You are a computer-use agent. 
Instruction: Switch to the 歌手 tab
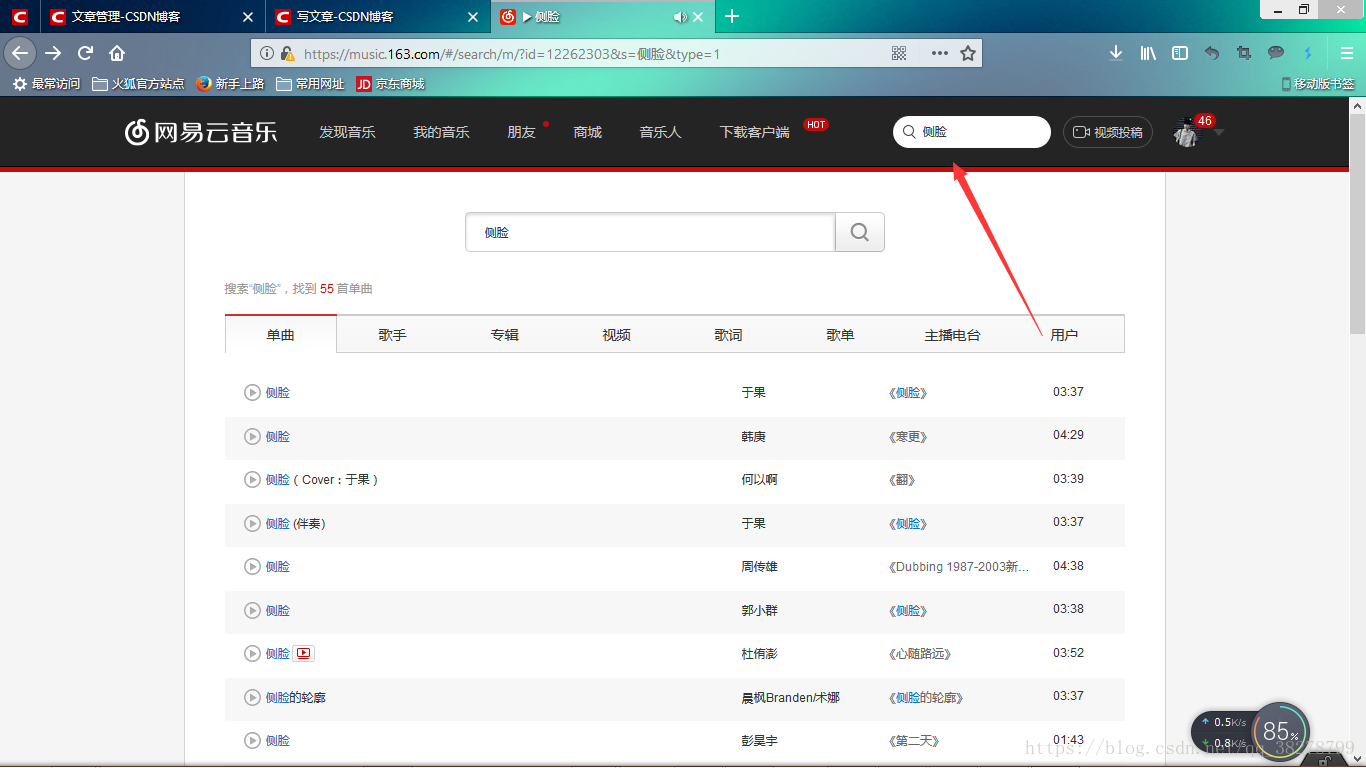[x=393, y=335]
